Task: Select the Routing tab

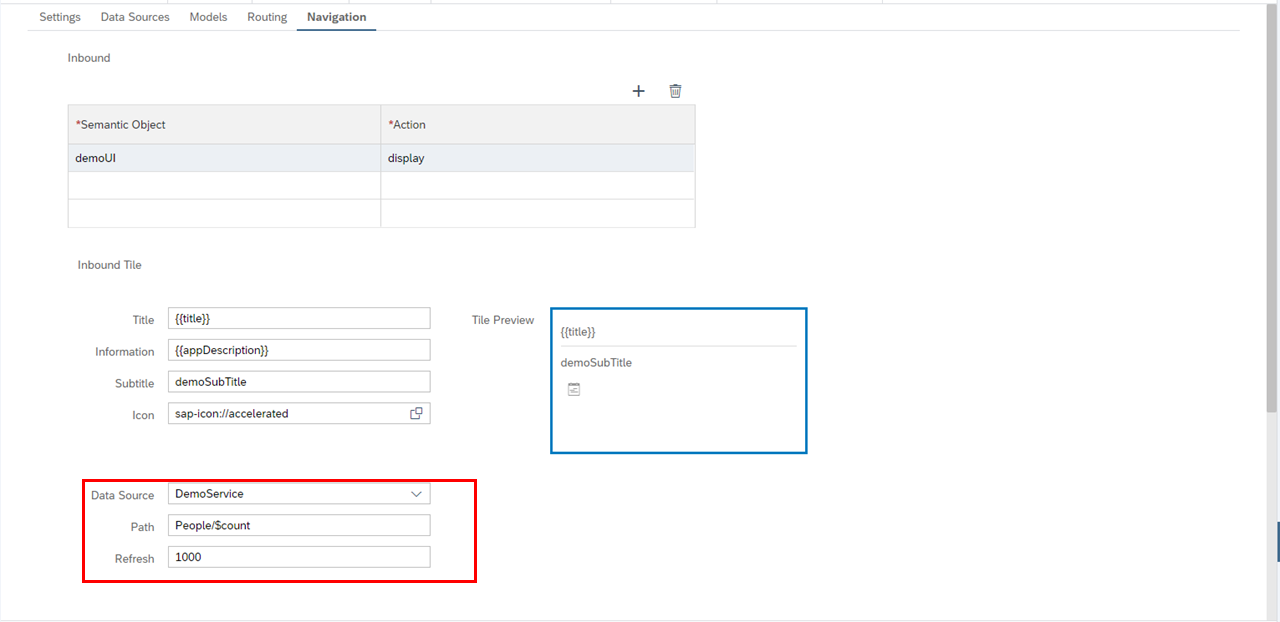Action: pyautogui.click(x=267, y=17)
